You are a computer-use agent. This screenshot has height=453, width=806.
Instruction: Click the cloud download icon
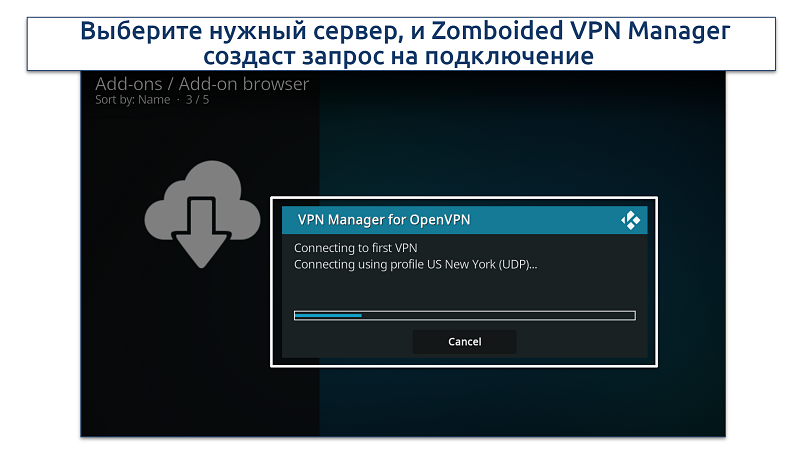coord(202,214)
